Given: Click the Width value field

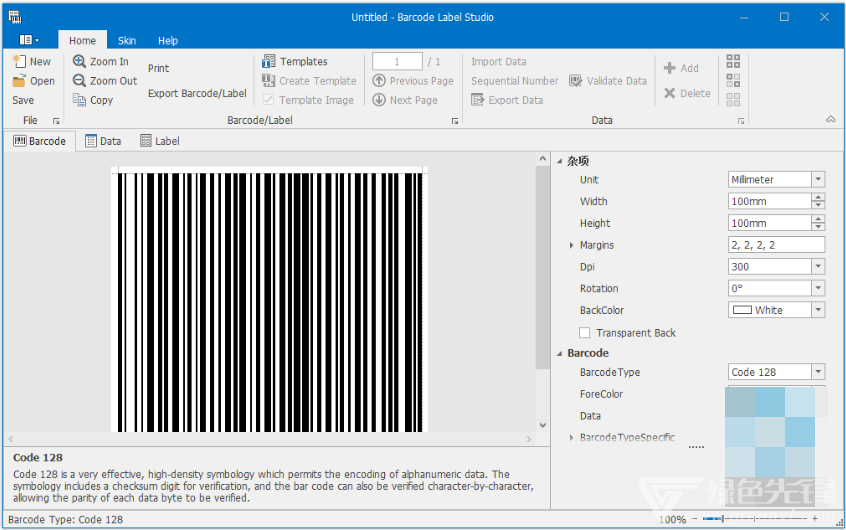Looking at the screenshot, I should 769,201.
